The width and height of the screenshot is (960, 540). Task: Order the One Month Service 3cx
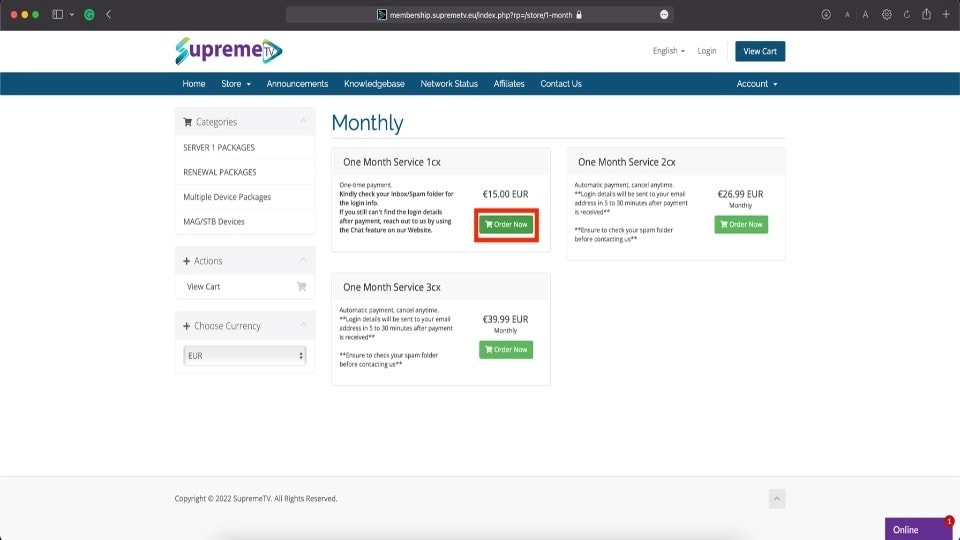[506, 350]
